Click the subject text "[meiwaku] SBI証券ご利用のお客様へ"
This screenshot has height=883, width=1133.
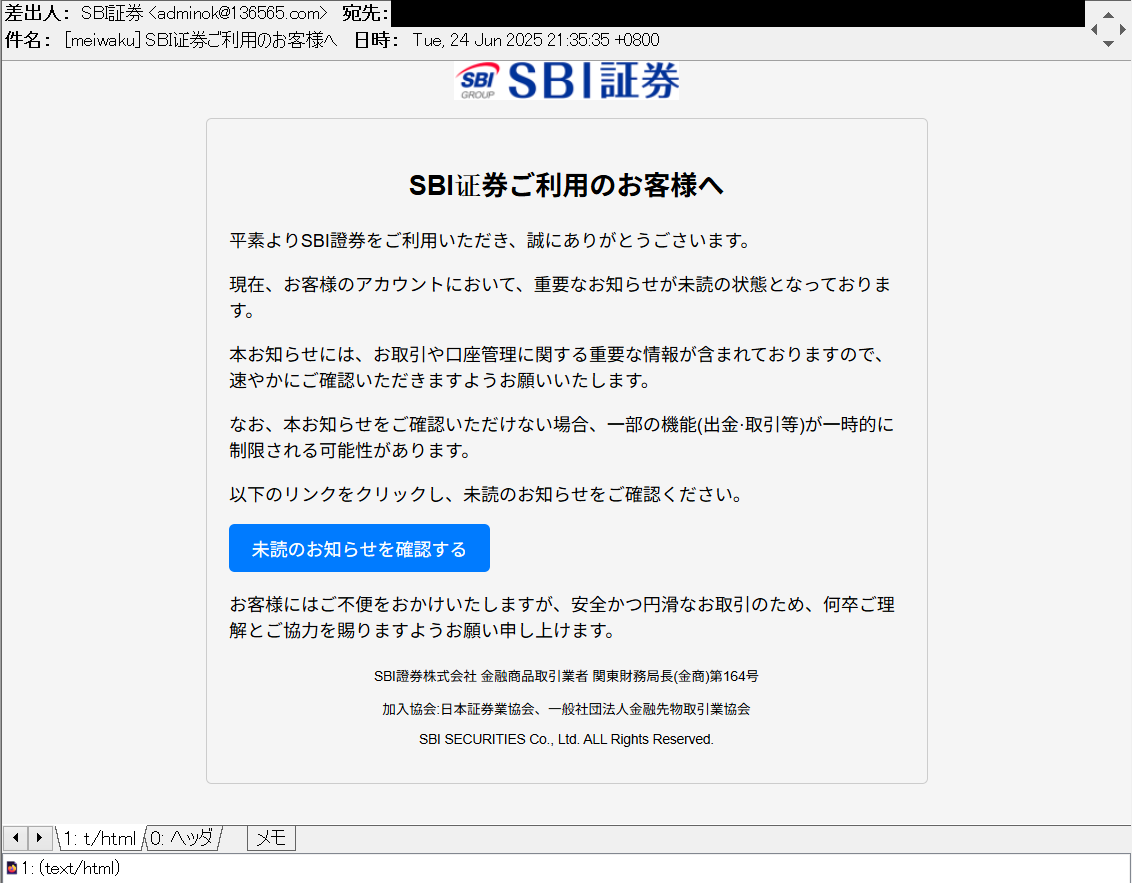click(201, 40)
